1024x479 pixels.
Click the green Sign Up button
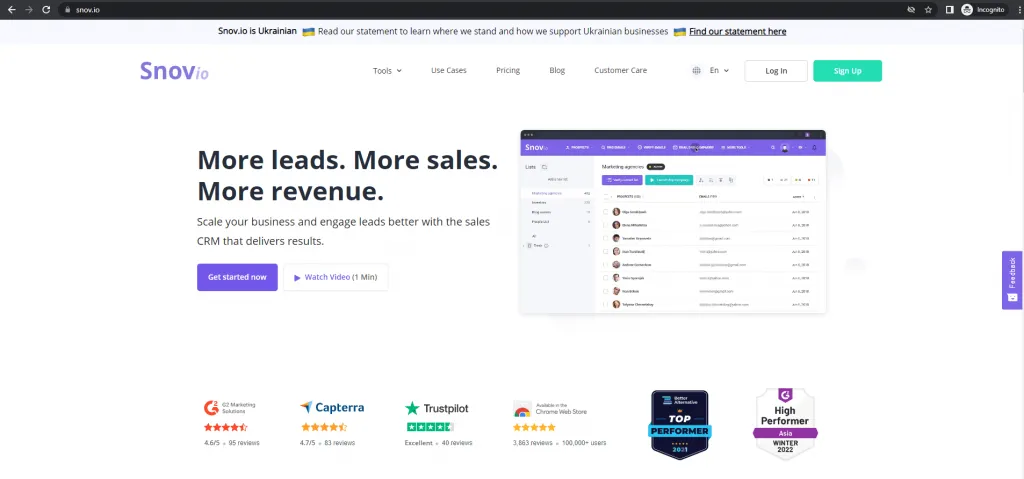(x=847, y=71)
